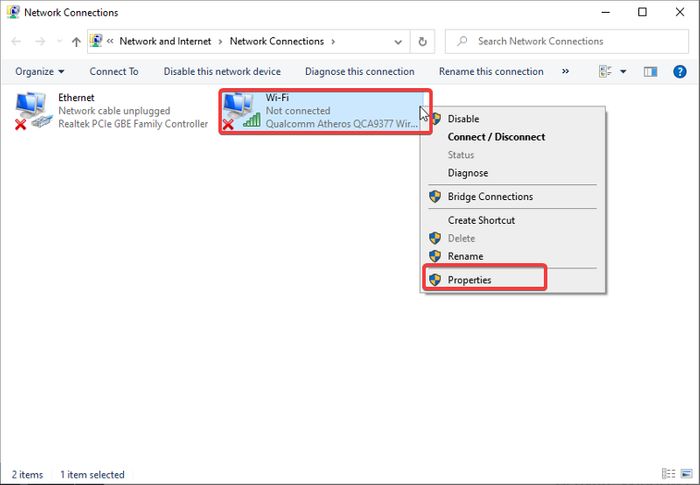Click the Up directory arrow
This screenshot has width=700, height=485.
[76, 42]
